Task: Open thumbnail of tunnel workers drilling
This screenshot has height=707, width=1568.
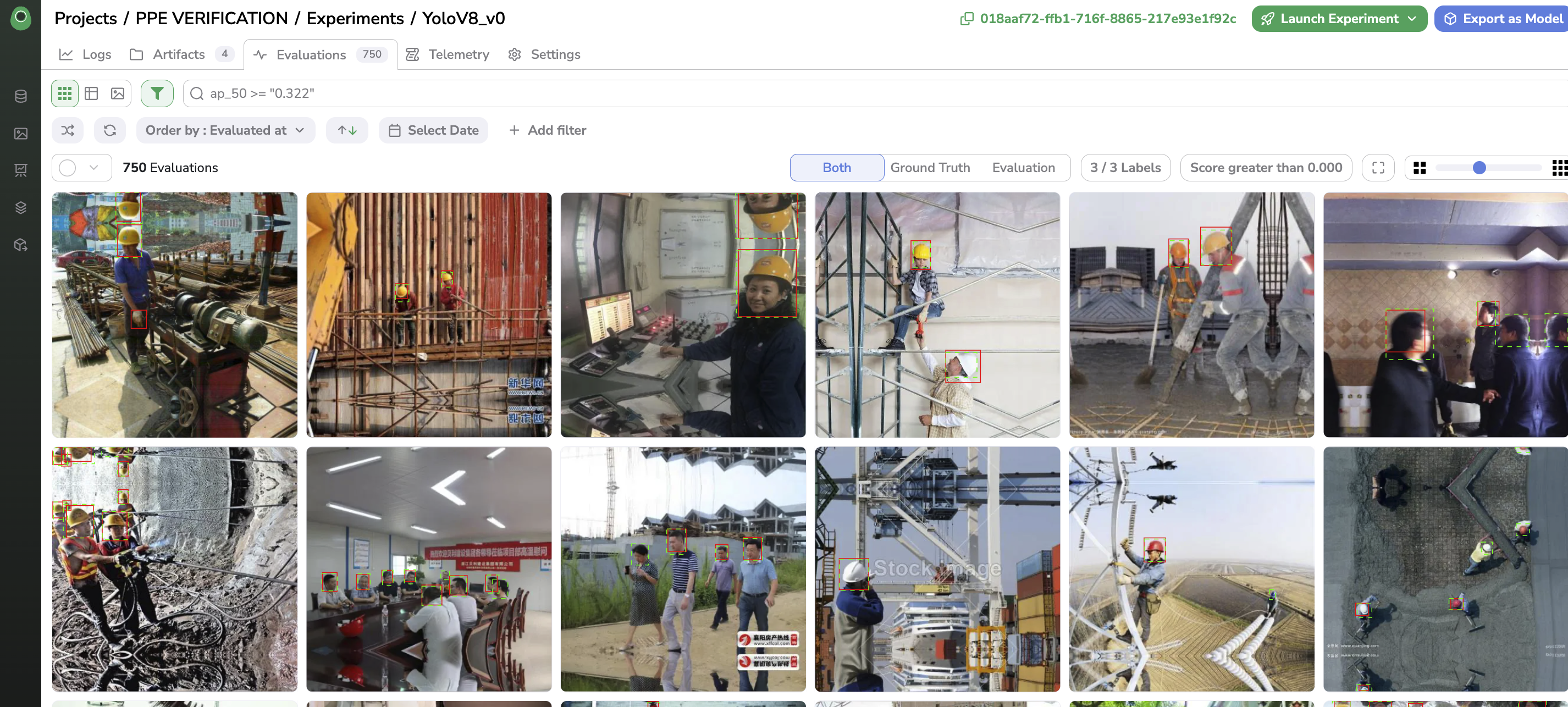Action: [x=175, y=570]
